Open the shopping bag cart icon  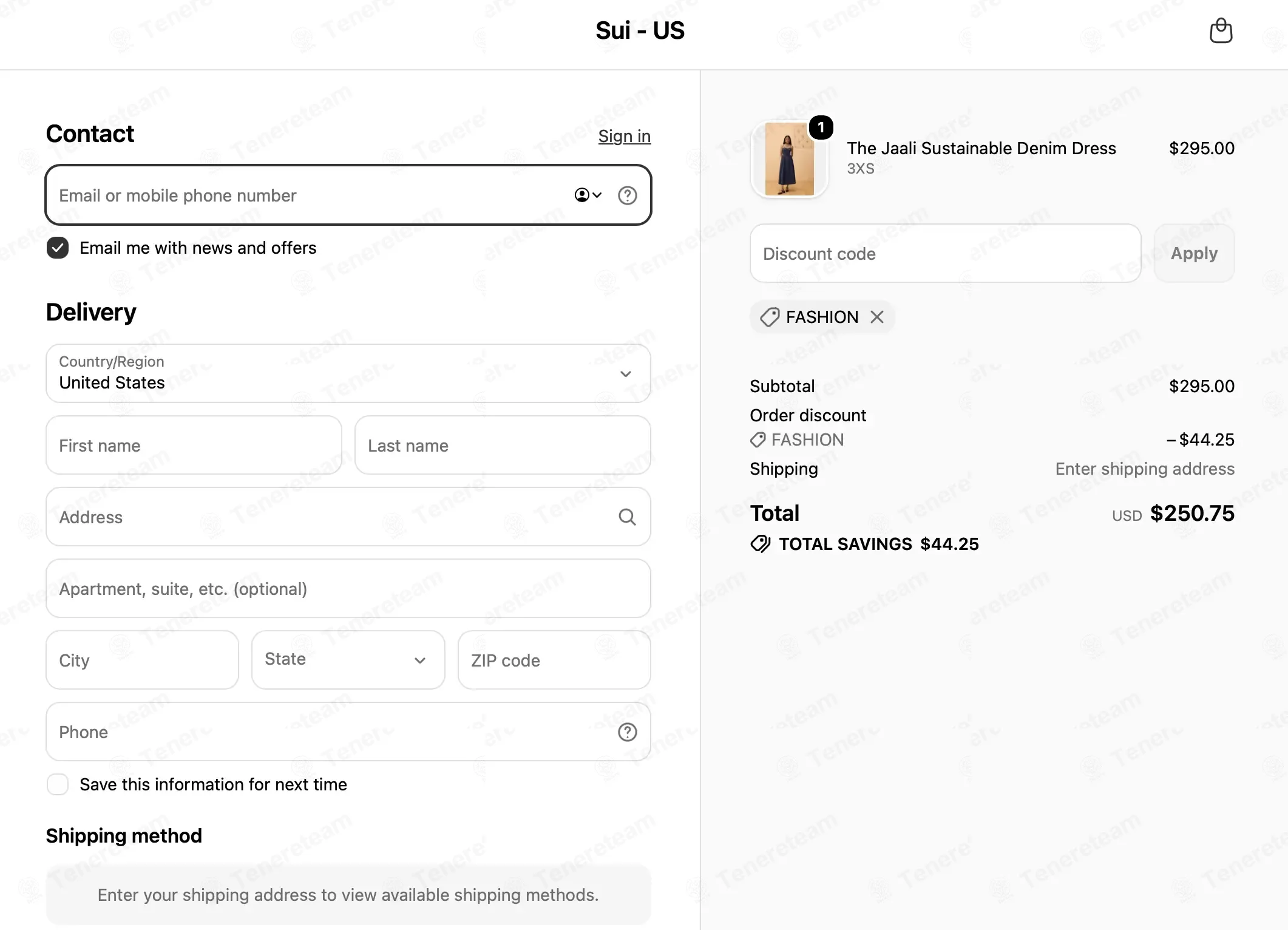1221,30
